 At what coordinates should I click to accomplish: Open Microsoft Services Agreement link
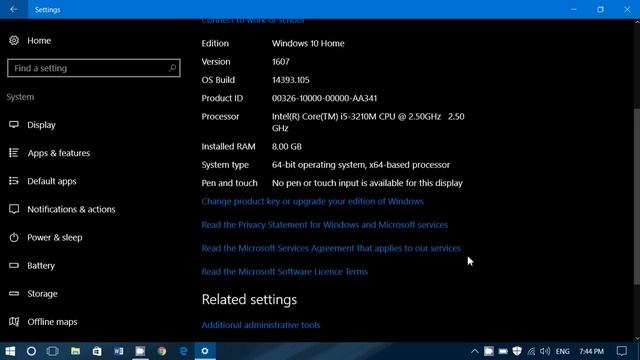(331, 248)
